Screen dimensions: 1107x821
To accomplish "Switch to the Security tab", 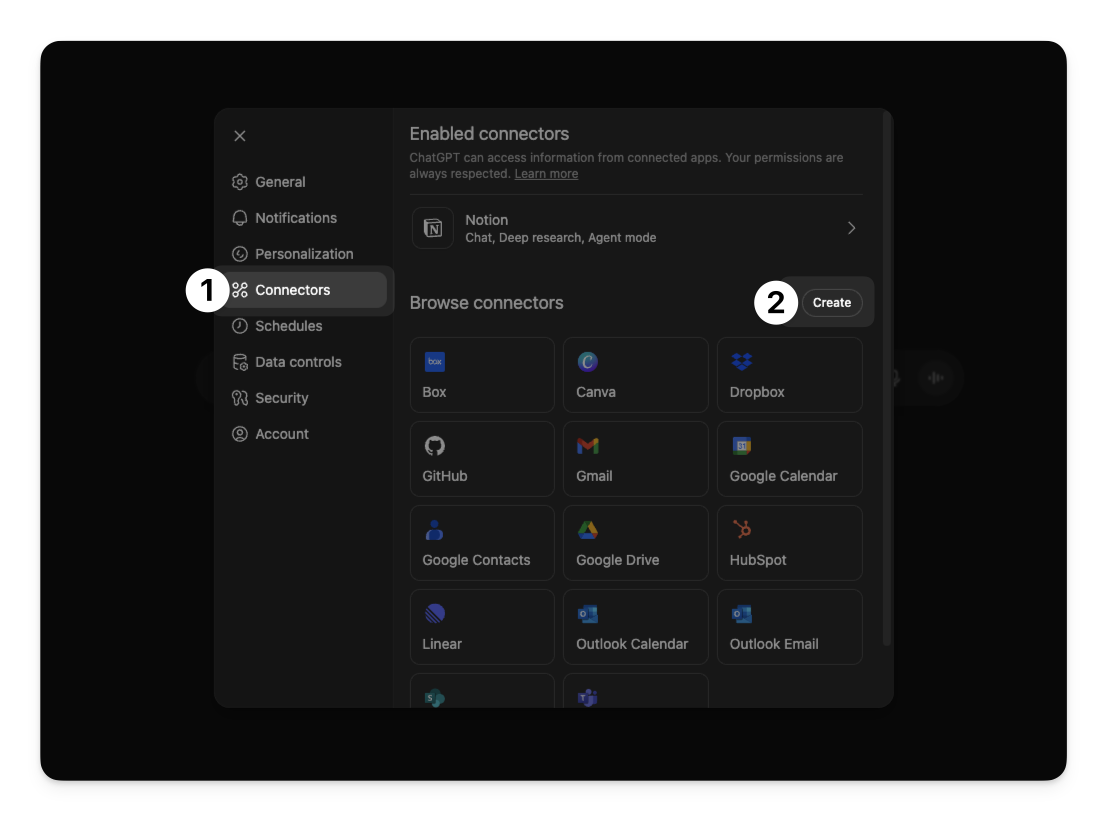I will (304, 397).
